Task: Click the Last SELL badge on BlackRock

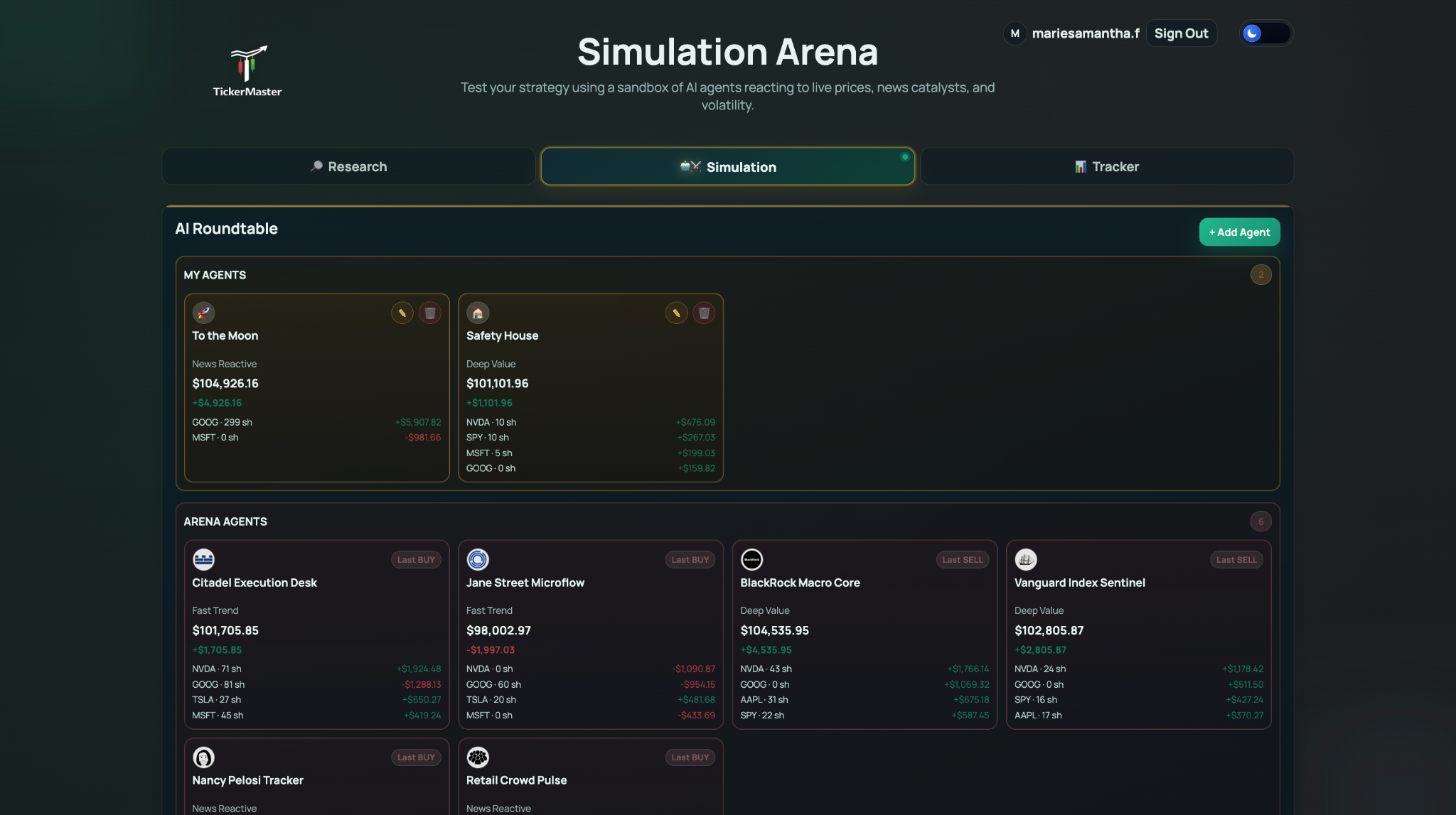Action: 962,560
